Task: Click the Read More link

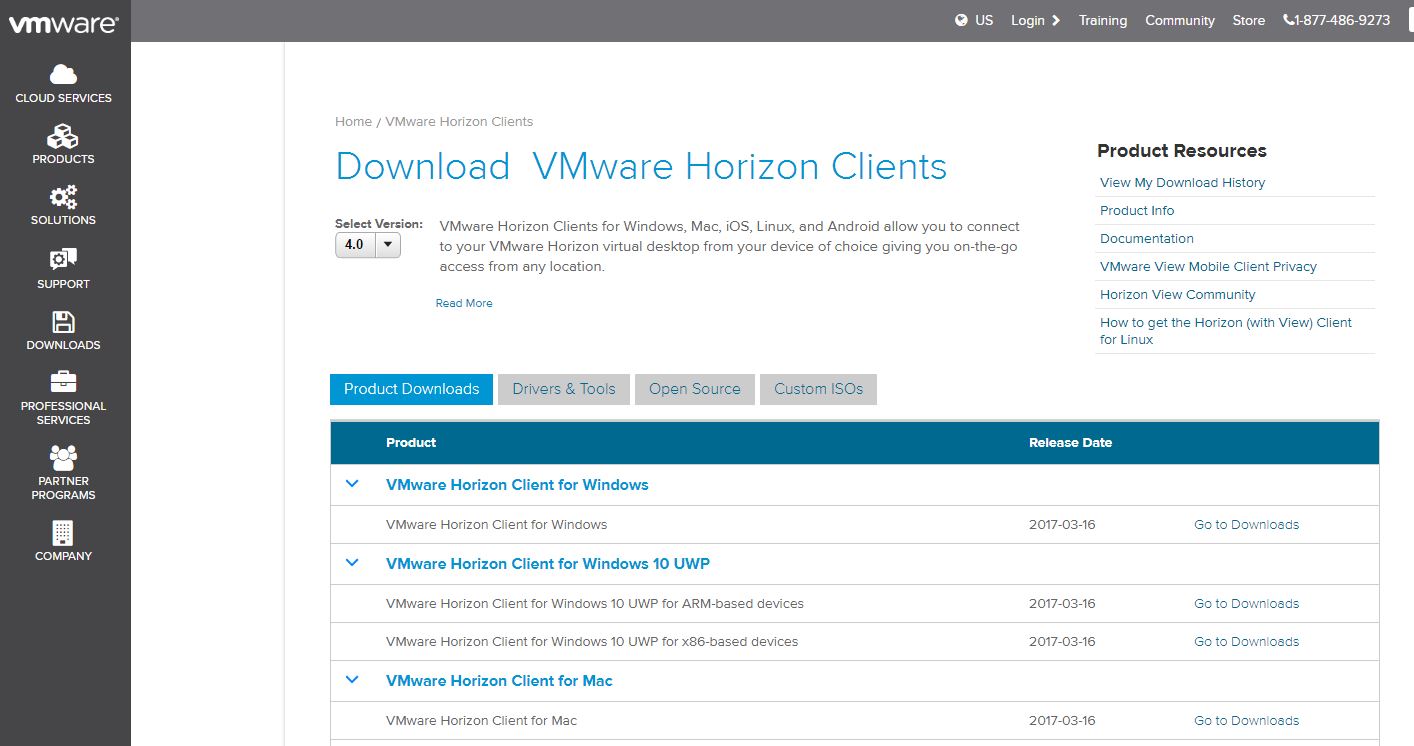Action: tap(464, 303)
